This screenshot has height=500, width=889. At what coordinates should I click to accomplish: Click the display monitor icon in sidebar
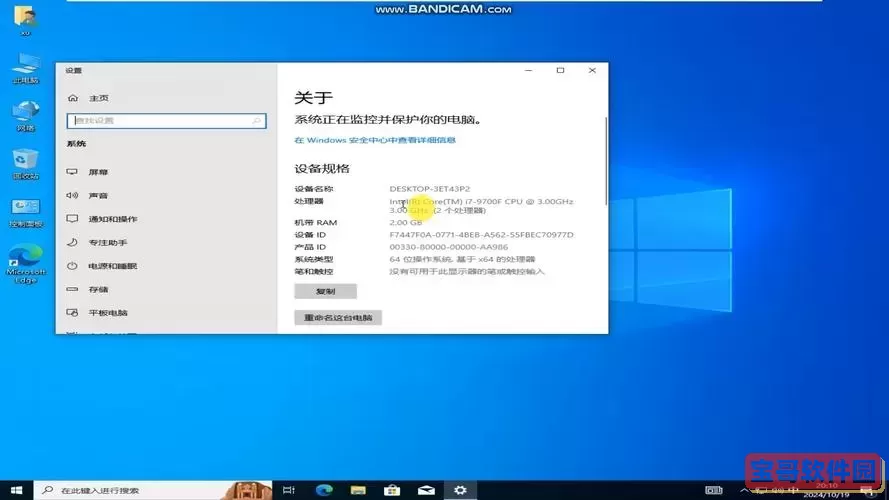point(72,171)
